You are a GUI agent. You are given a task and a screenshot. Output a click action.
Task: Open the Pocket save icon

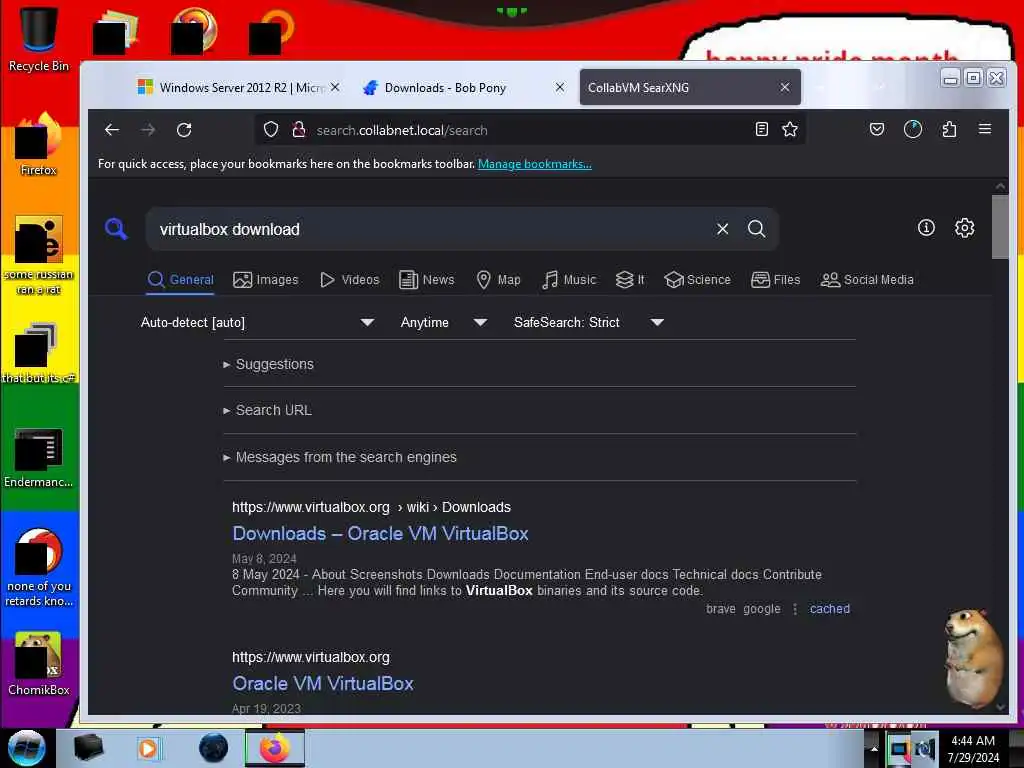pos(877,129)
